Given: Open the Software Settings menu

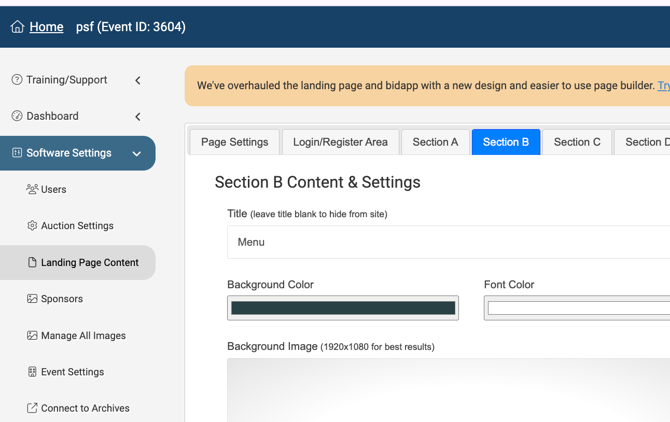Looking at the screenshot, I should [77, 153].
